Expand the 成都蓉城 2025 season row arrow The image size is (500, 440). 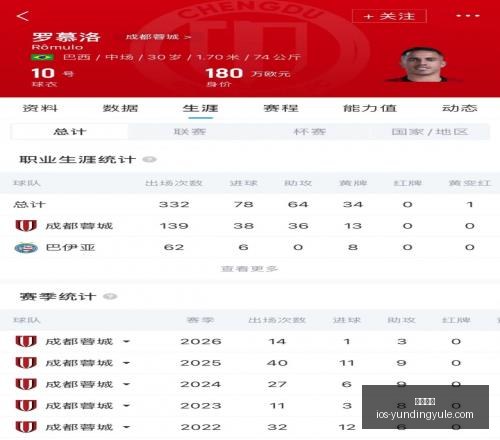tap(126, 363)
